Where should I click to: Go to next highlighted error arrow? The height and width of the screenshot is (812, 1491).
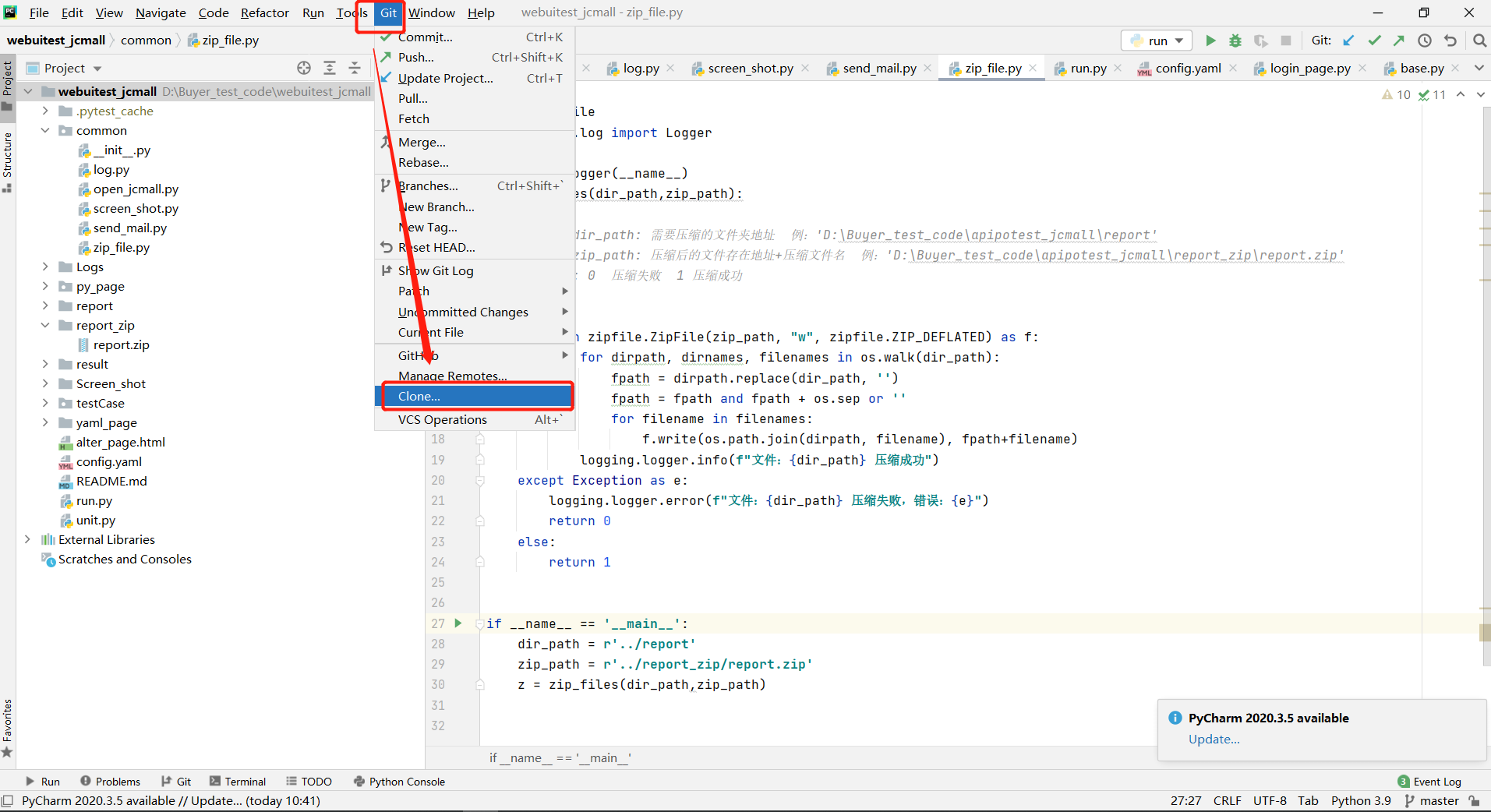point(1480,94)
